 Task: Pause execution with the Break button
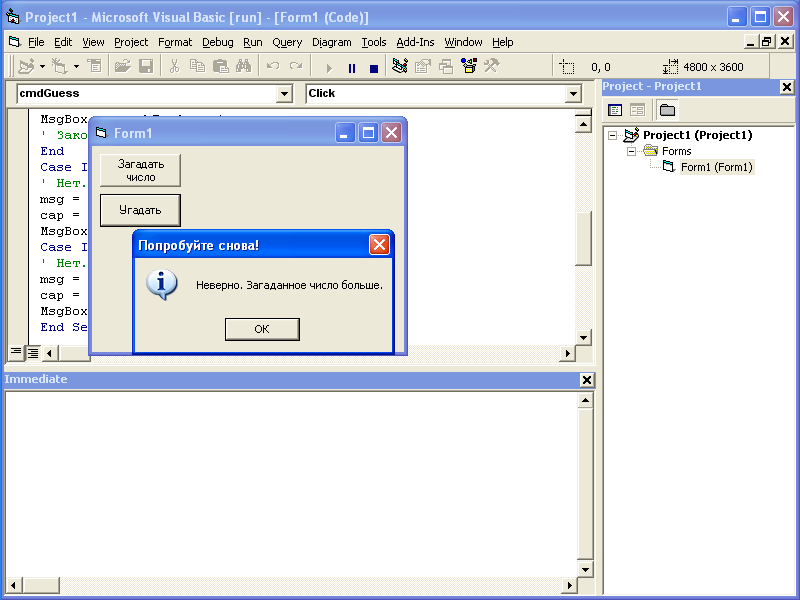pos(352,68)
